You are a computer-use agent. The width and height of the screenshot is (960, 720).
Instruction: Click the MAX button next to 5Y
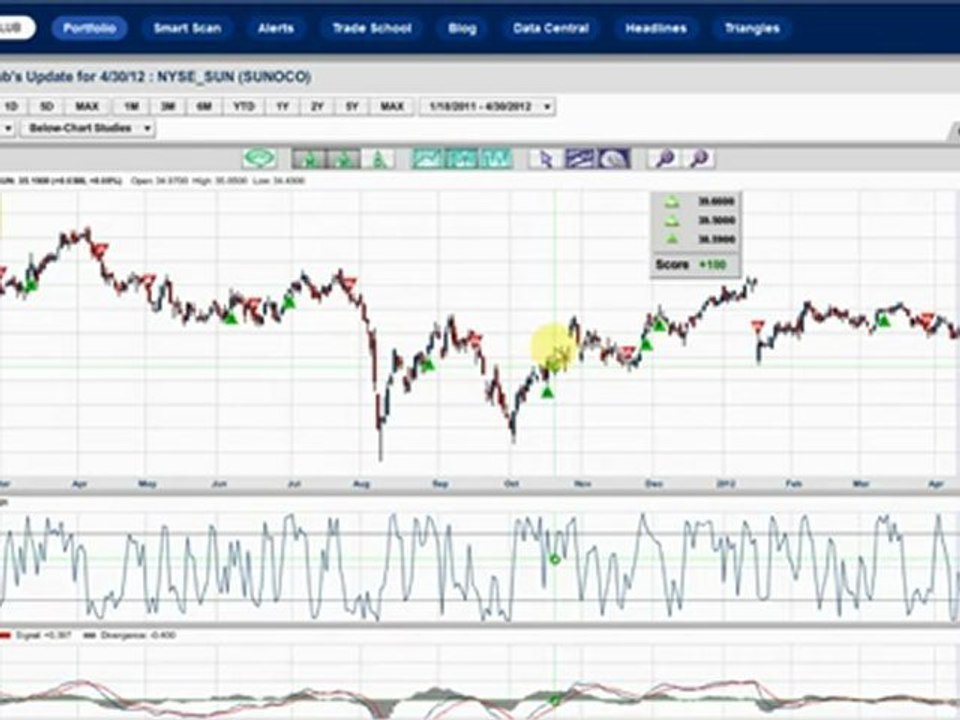tap(392, 107)
